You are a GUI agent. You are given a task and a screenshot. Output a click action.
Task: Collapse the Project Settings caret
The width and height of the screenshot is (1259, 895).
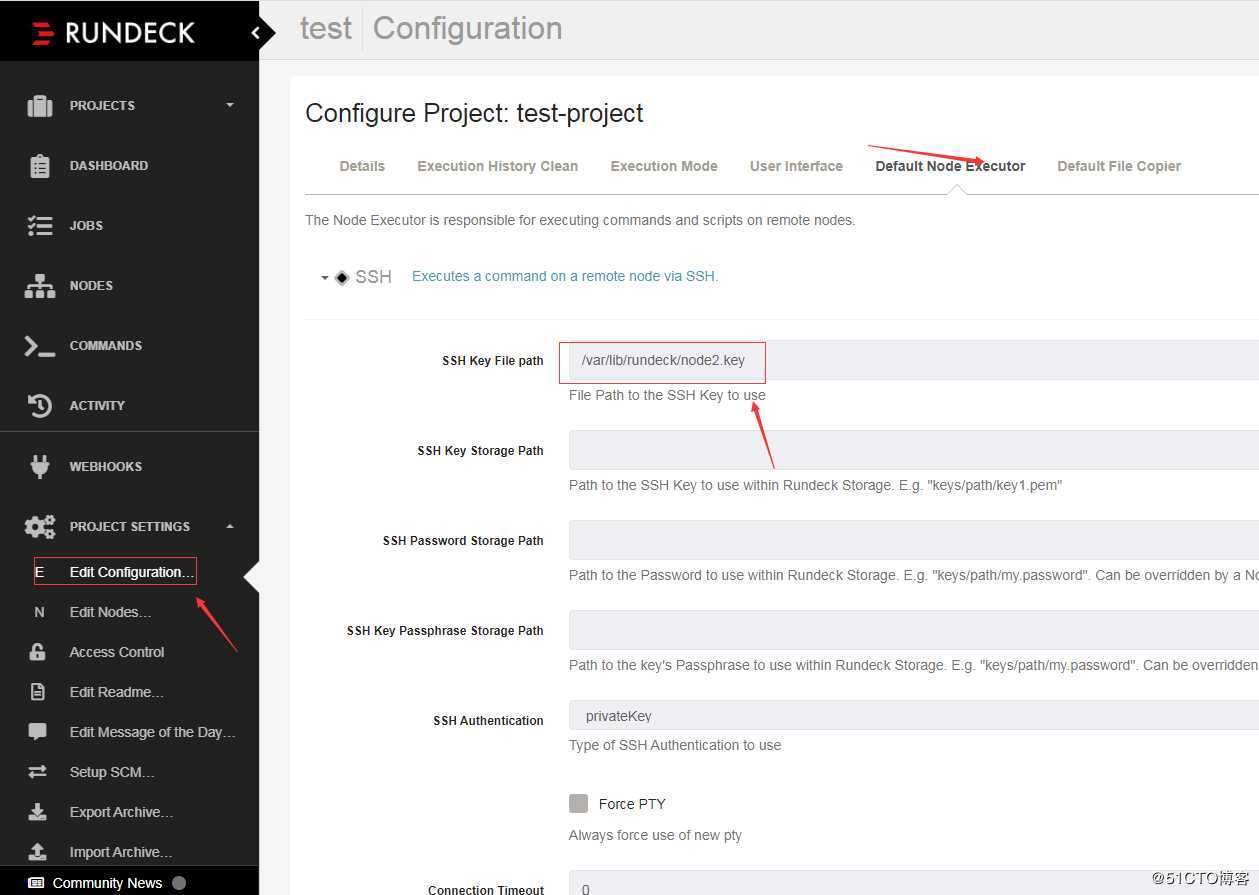(x=230, y=526)
